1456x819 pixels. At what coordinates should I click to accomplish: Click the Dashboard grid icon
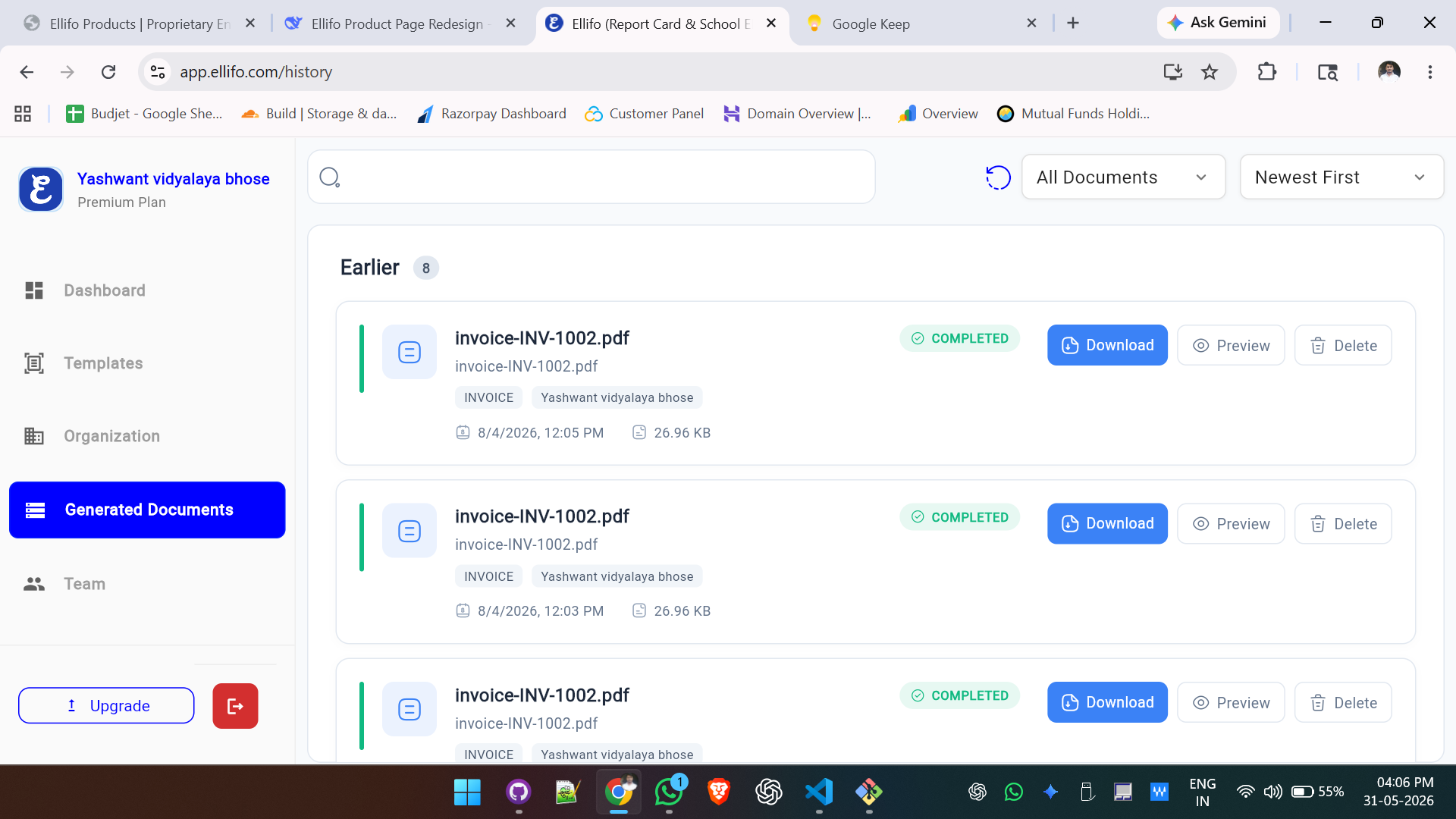click(34, 290)
